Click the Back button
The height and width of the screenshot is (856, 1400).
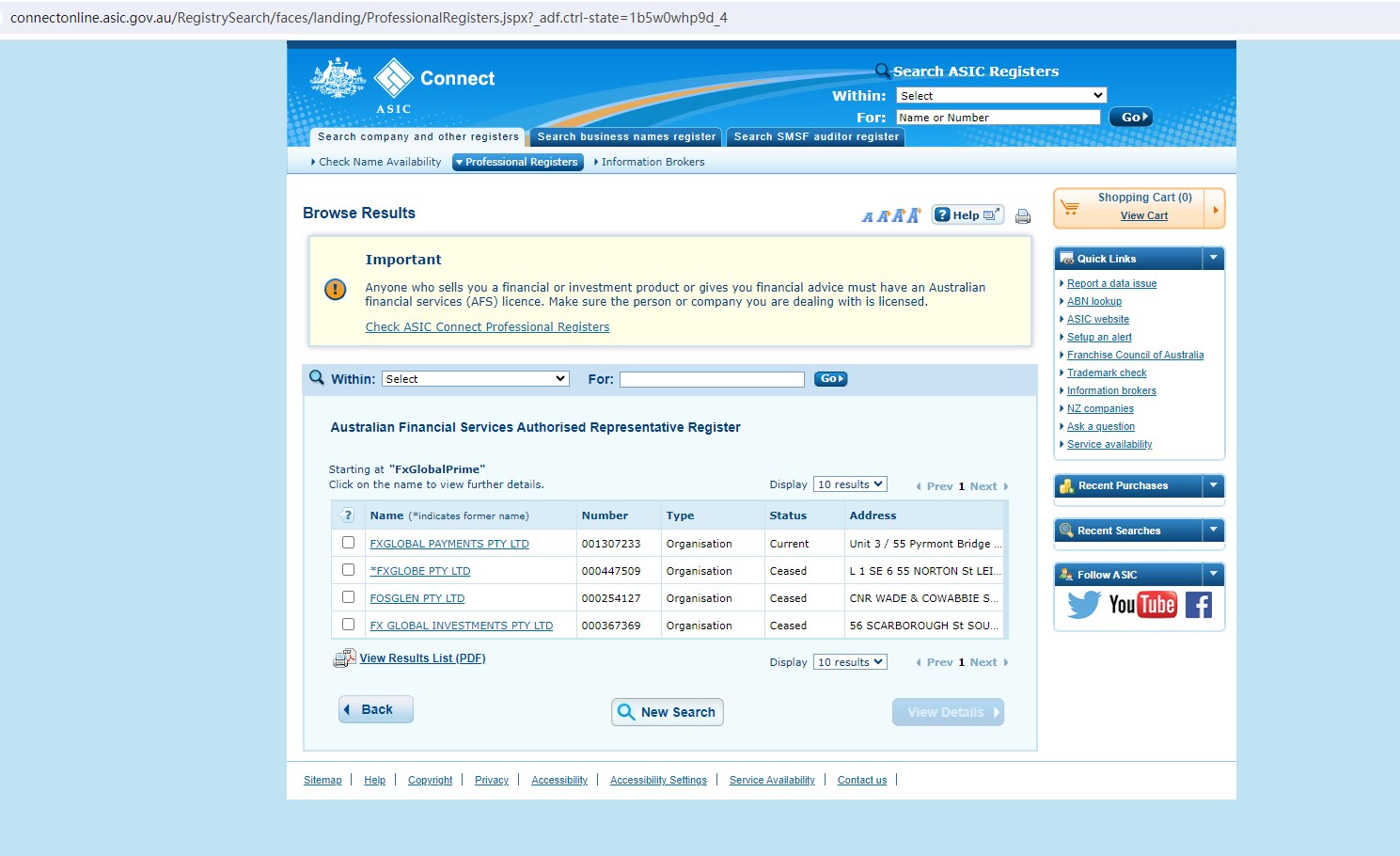[x=376, y=709]
